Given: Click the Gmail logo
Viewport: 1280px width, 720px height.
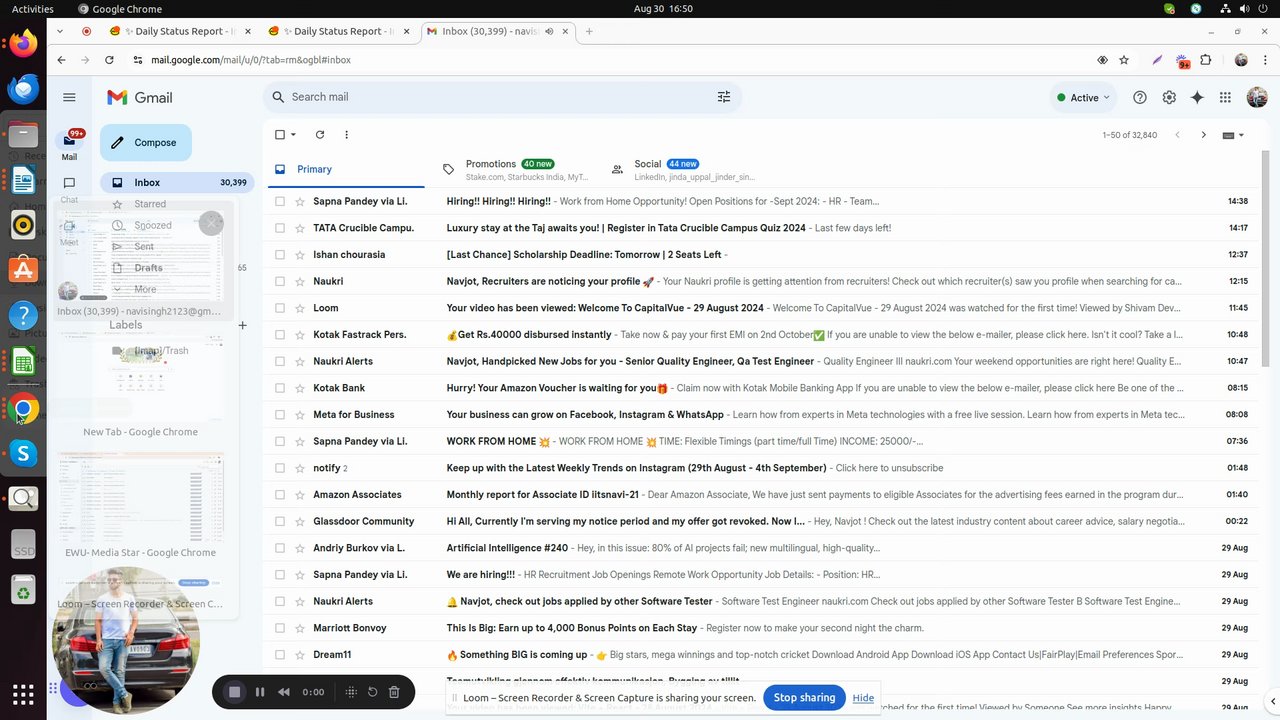Looking at the screenshot, I should (140, 97).
